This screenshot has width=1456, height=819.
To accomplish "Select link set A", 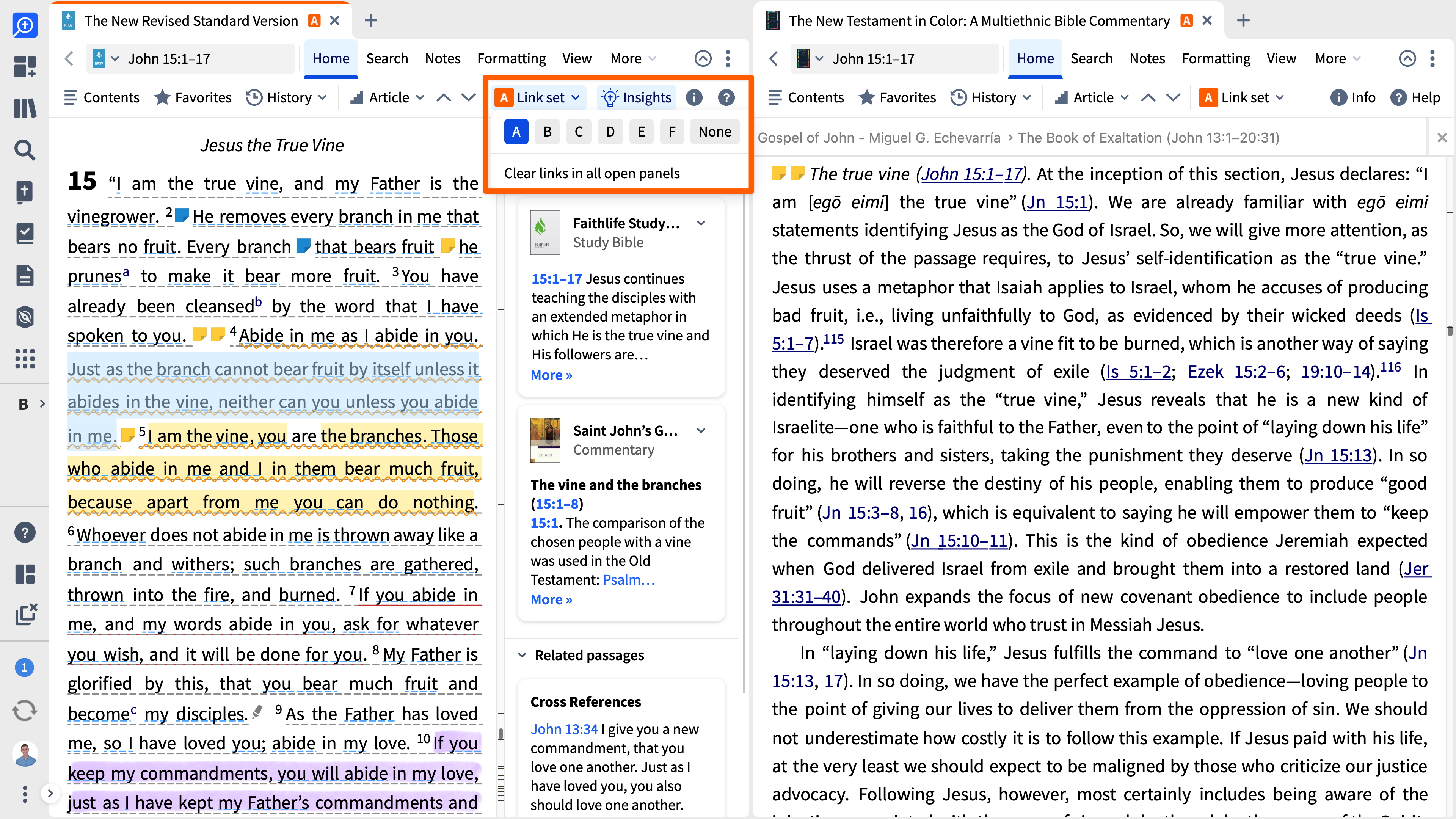I will point(516,132).
